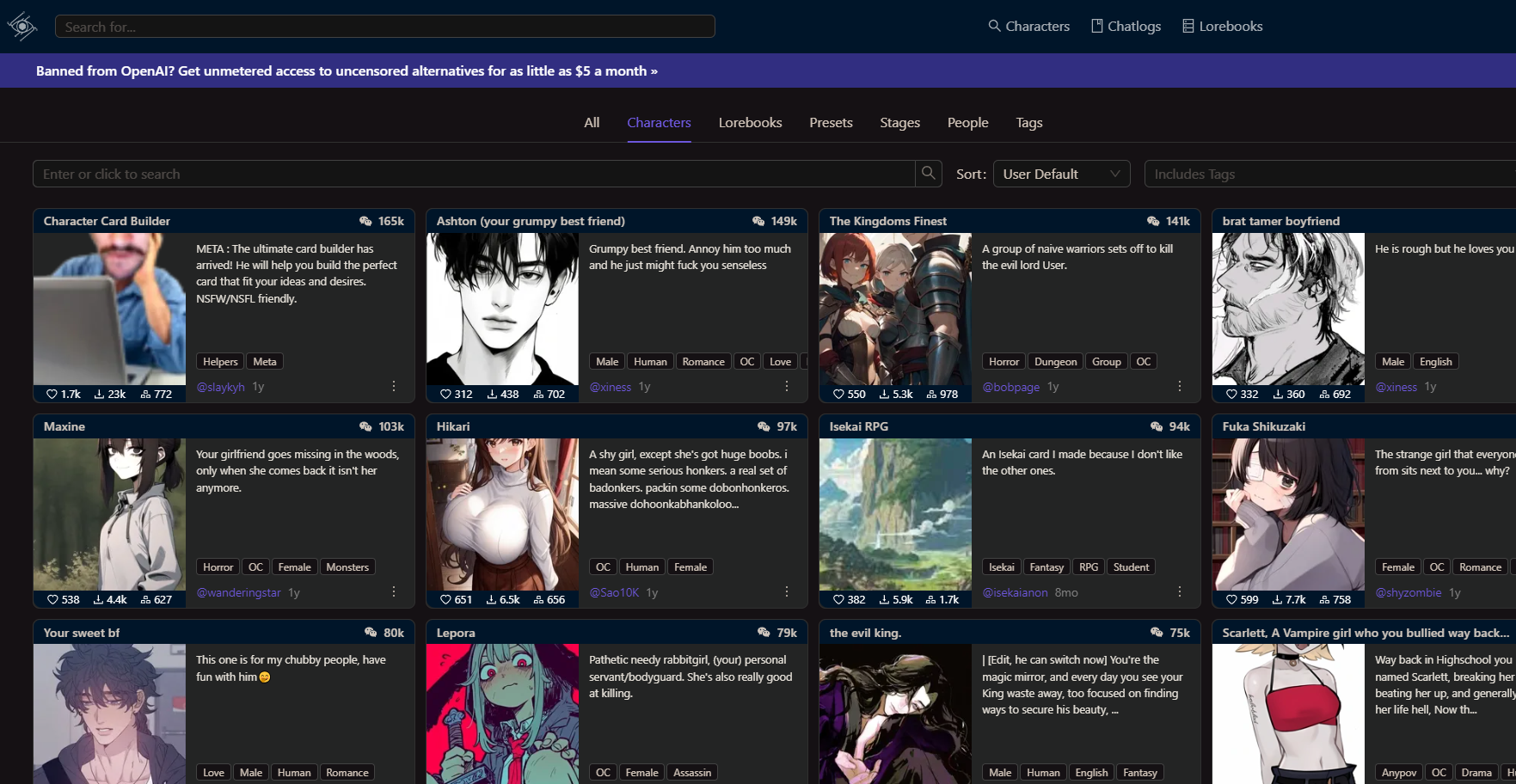The image size is (1516, 784).
Task: Click the Isekai tag on Isekai RPG
Action: (1001, 567)
